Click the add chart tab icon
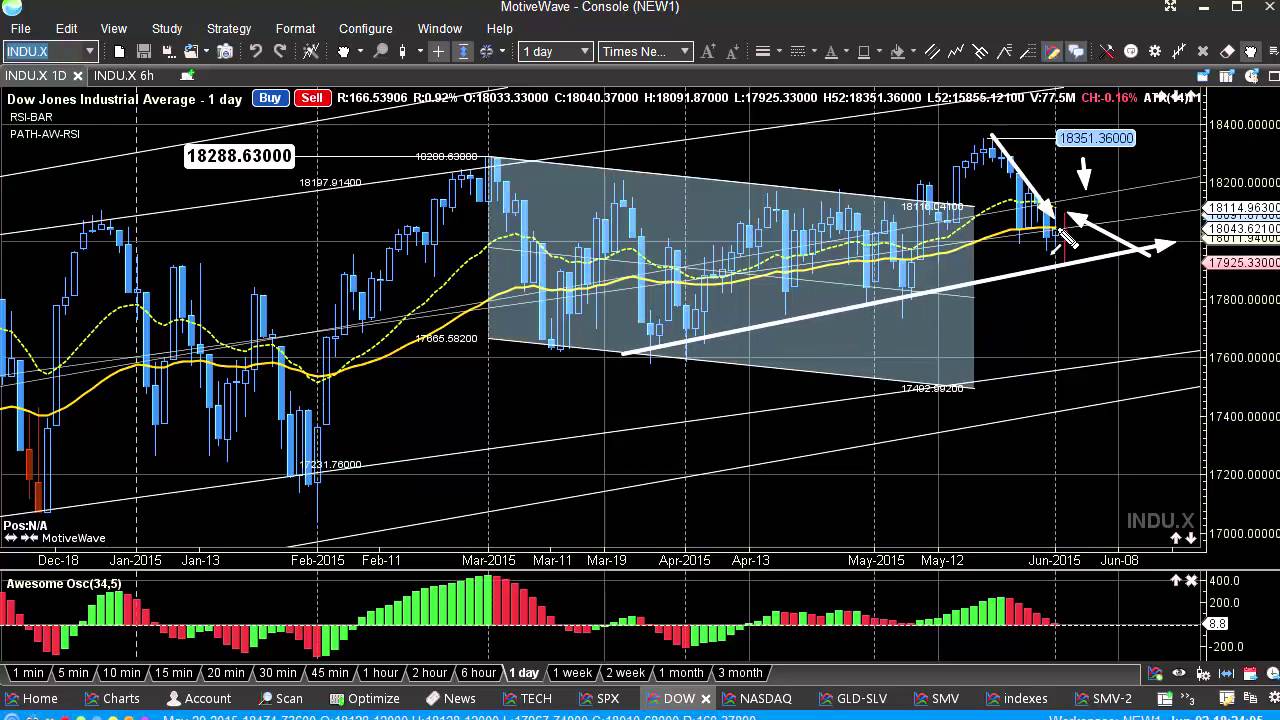1280x720 pixels. (187, 76)
